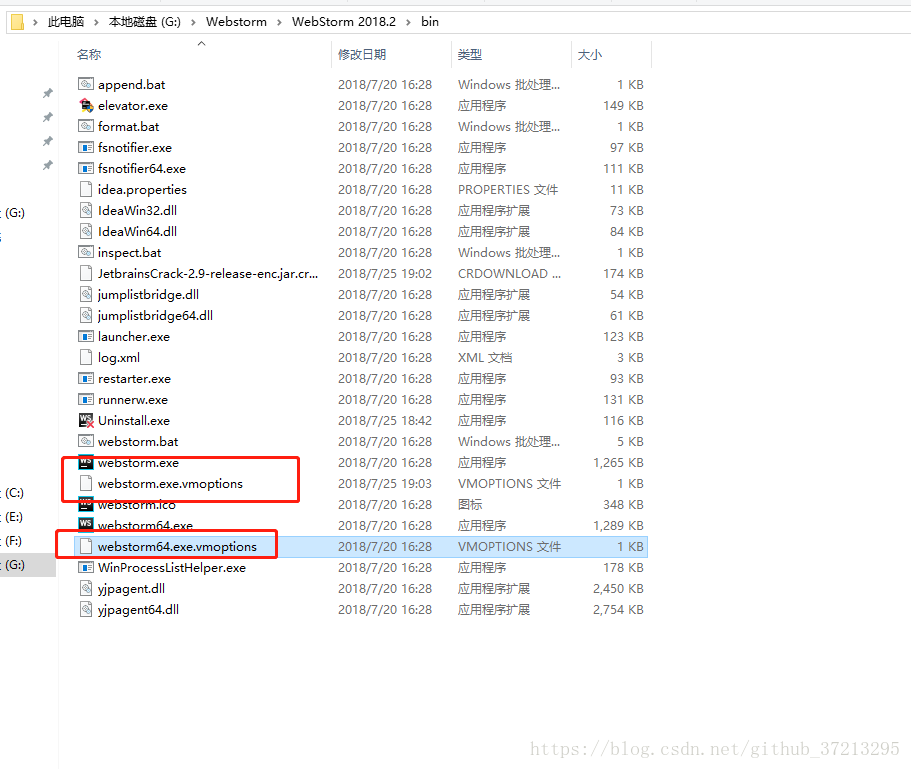Click the runnerw.exe file icon

(x=86, y=400)
